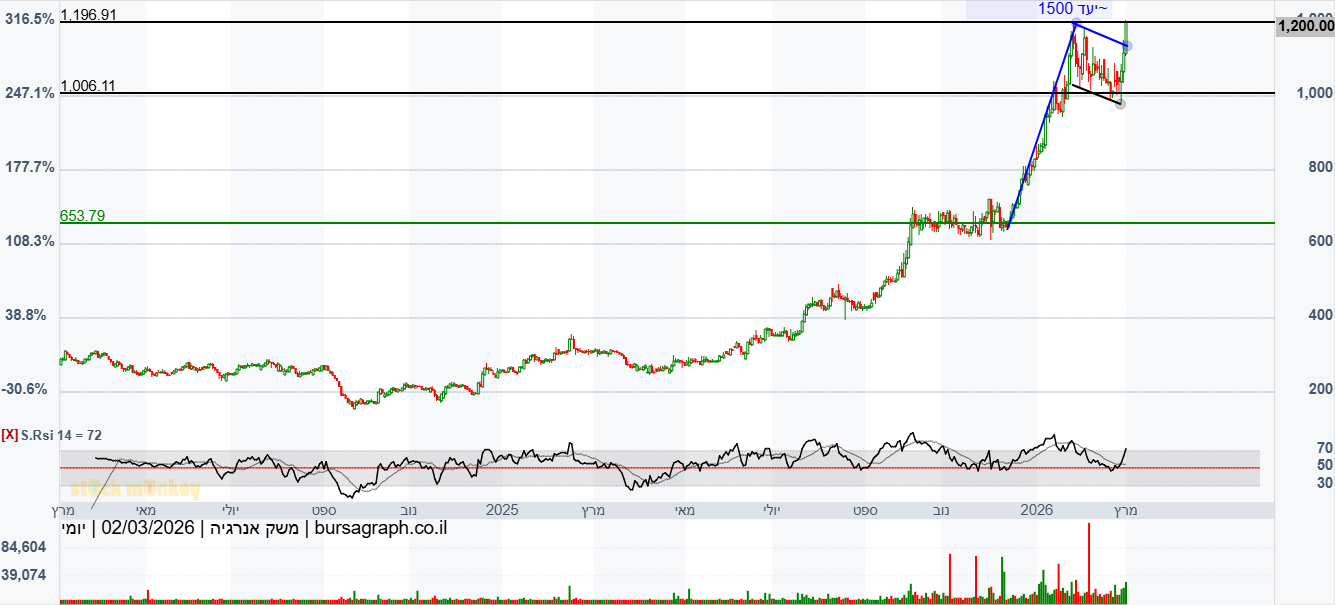Click the chart date 02/03/2026

pos(150,527)
